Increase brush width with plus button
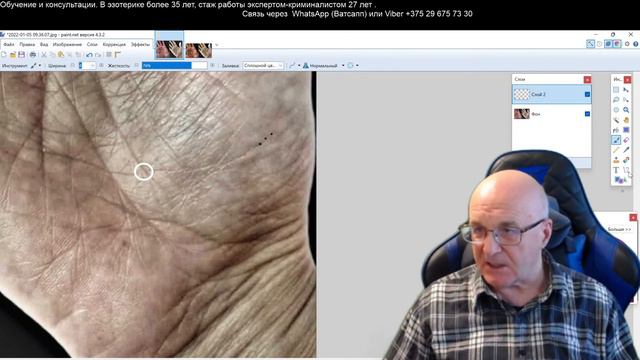Screen dimensions: 640x360 101,65
